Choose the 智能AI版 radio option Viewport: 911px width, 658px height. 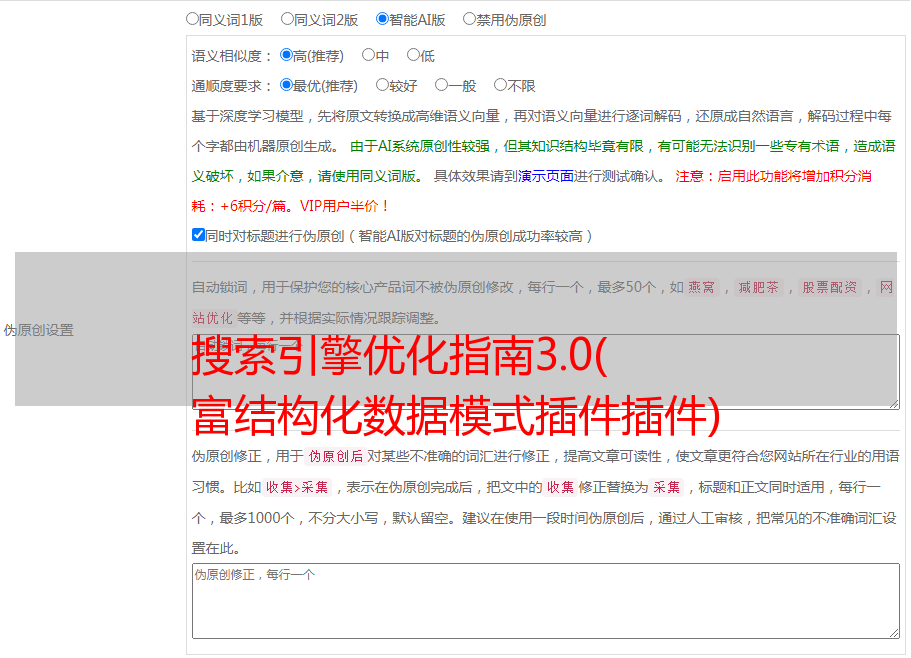pos(382,19)
